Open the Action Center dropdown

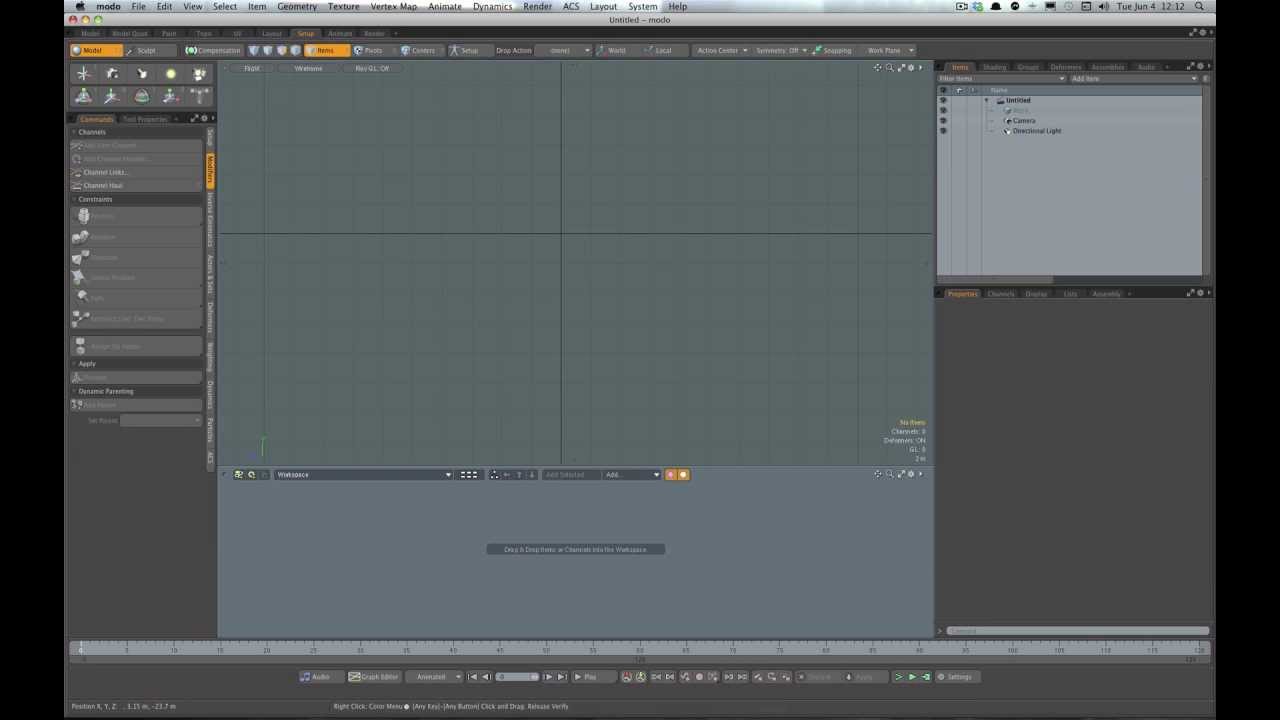coord(722,50)
